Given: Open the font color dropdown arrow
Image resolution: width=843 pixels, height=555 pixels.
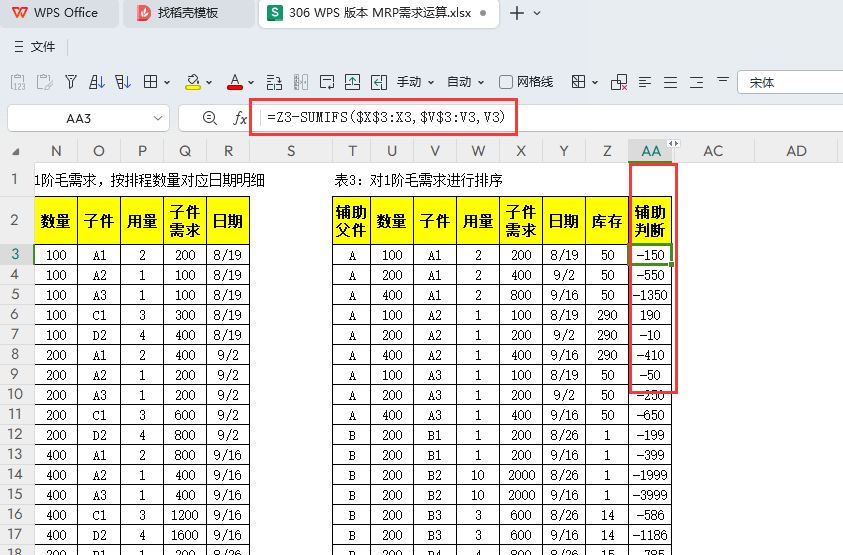Looking at the screenshot, I should point(251,82).
